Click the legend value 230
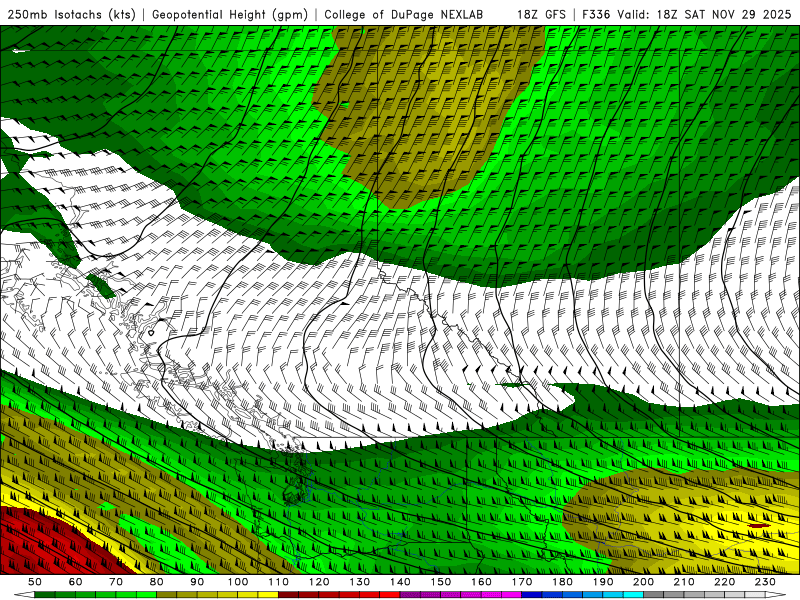 765,582
